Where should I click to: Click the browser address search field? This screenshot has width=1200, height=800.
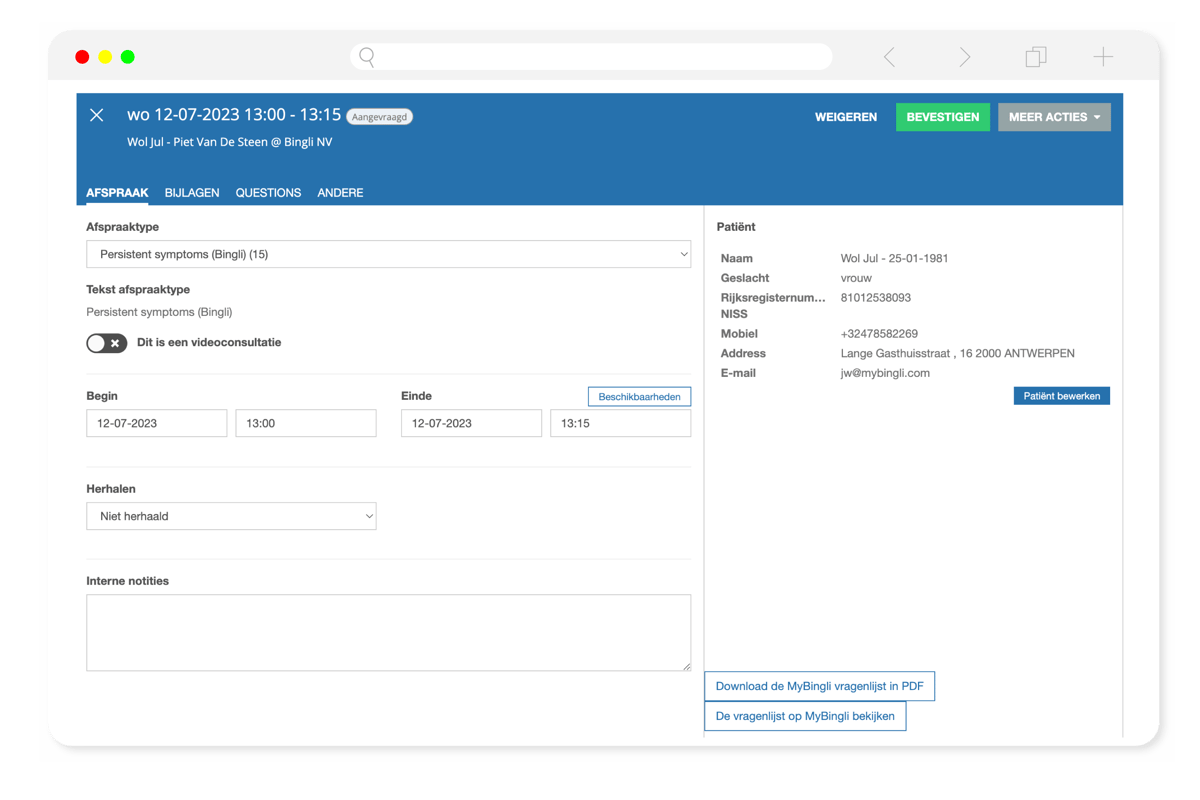tap(591, 57)
